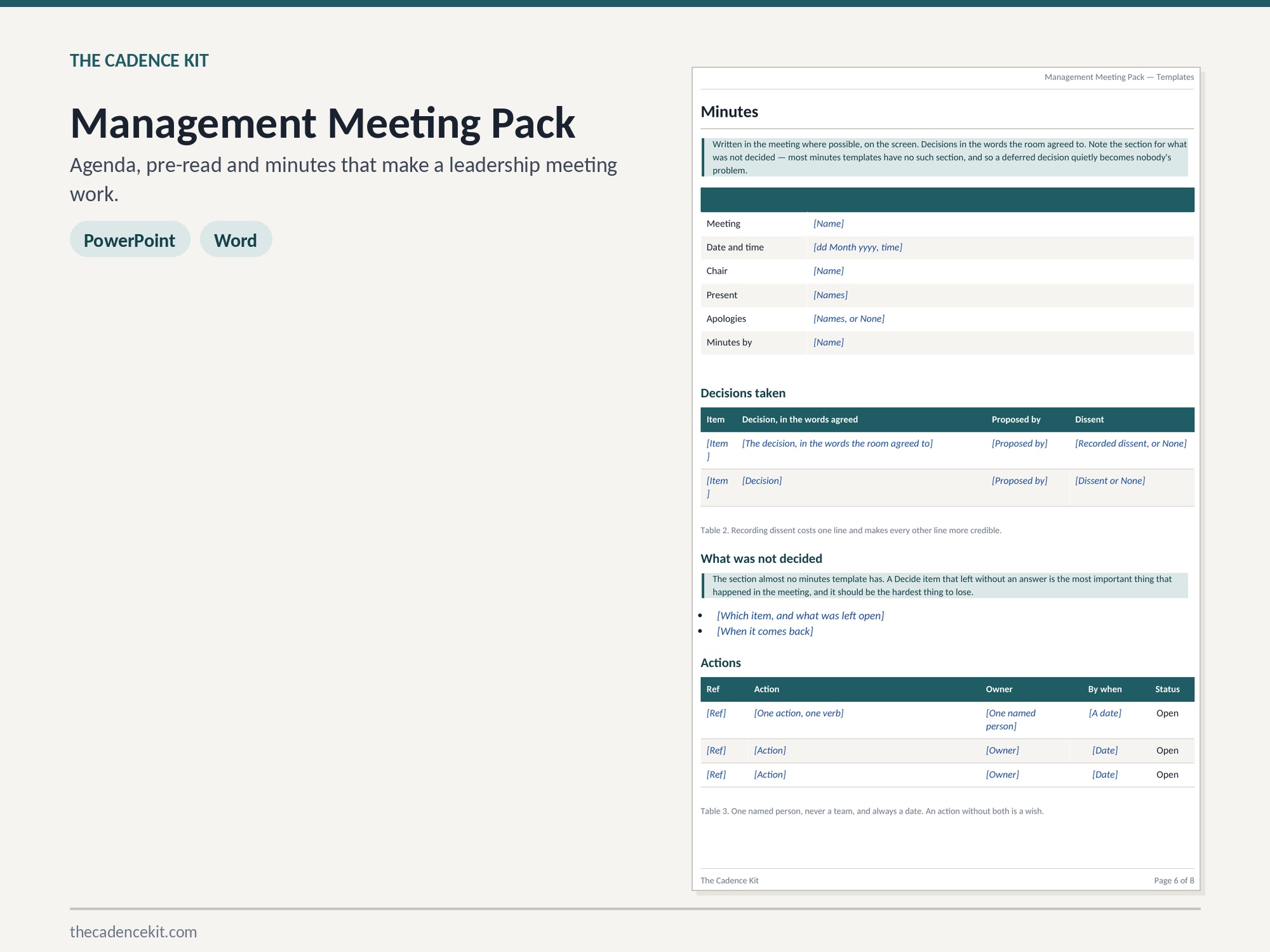This screenshot has width=1270, height=952.
Task: Click the [Which item, and what was left open] bullet
Action: (x=800, y=616)
